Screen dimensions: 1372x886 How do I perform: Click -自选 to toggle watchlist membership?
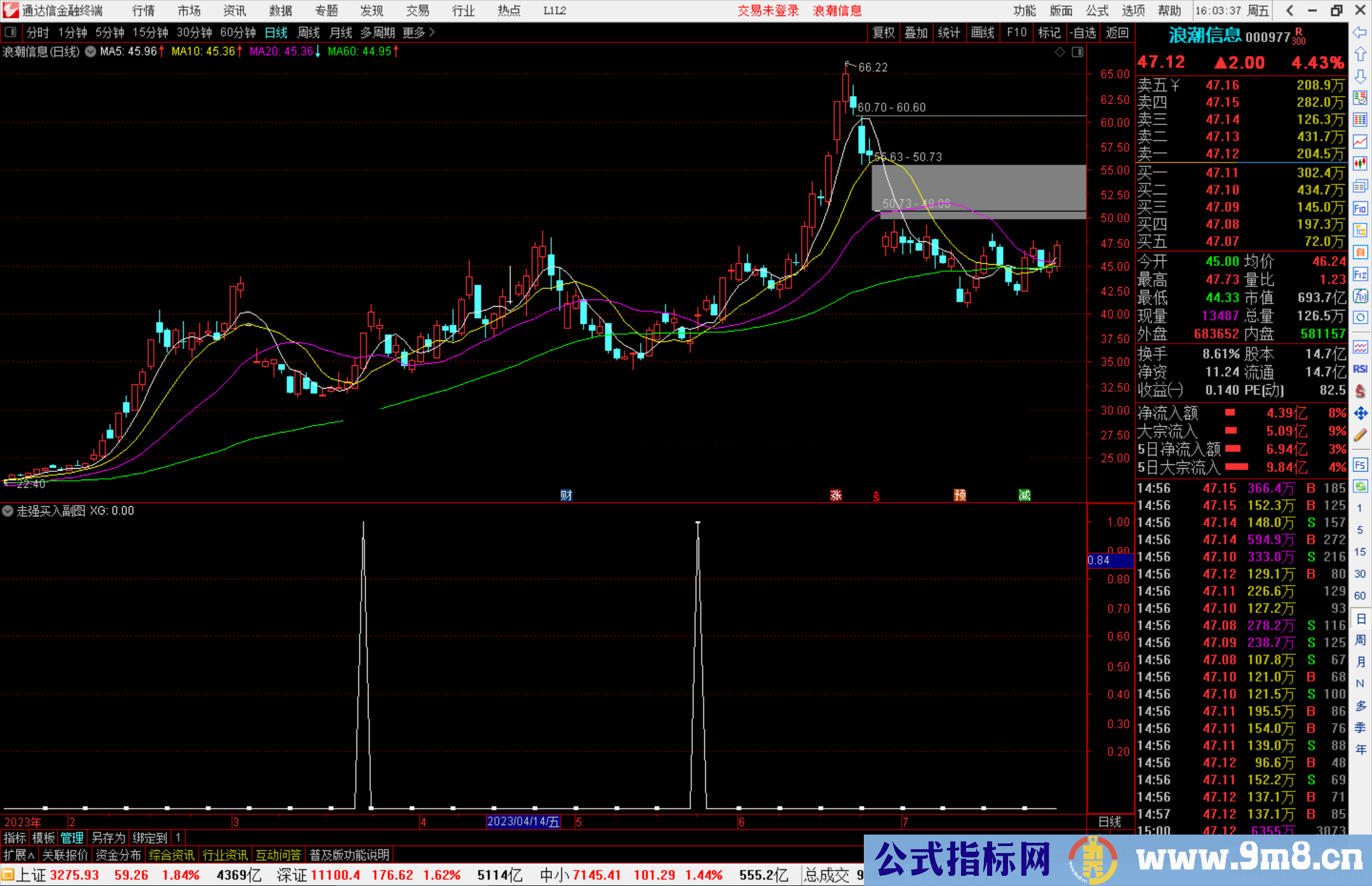point(1083,32)
